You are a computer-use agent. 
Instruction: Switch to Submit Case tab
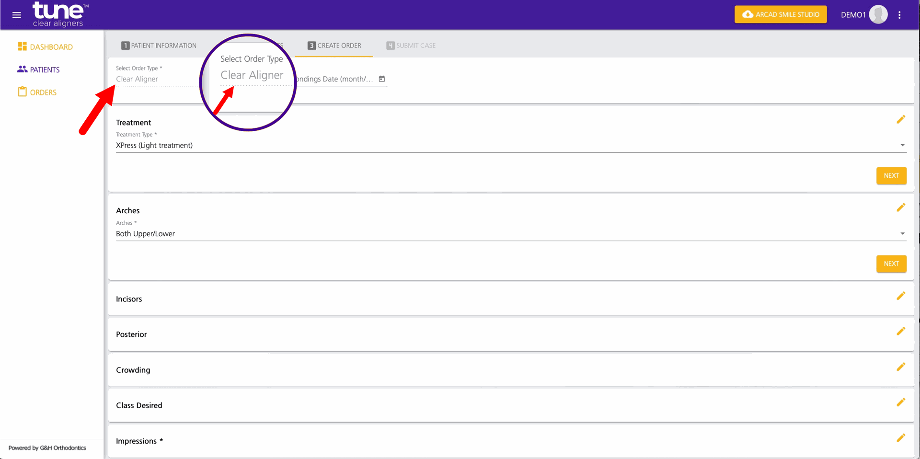pos(411,45)
